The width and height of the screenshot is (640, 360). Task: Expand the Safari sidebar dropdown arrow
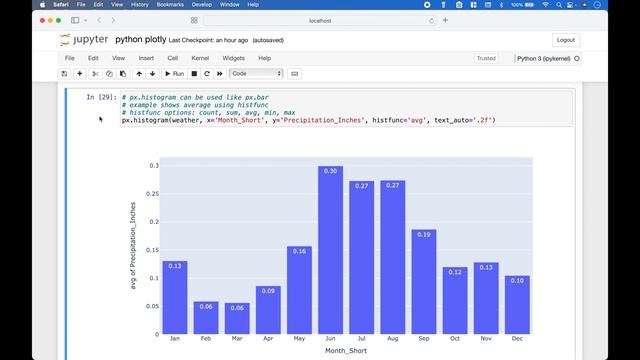point(85,20)
